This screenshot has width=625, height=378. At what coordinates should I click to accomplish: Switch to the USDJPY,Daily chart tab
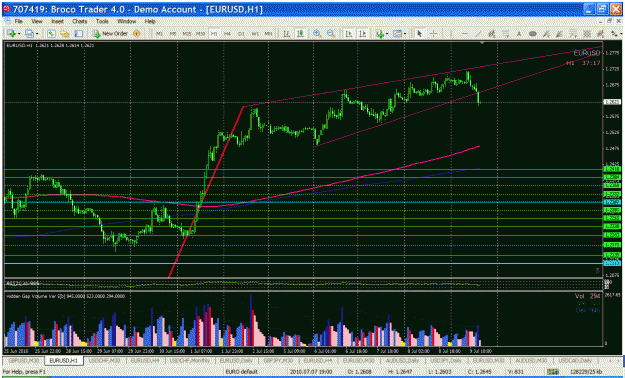point(446,360)
